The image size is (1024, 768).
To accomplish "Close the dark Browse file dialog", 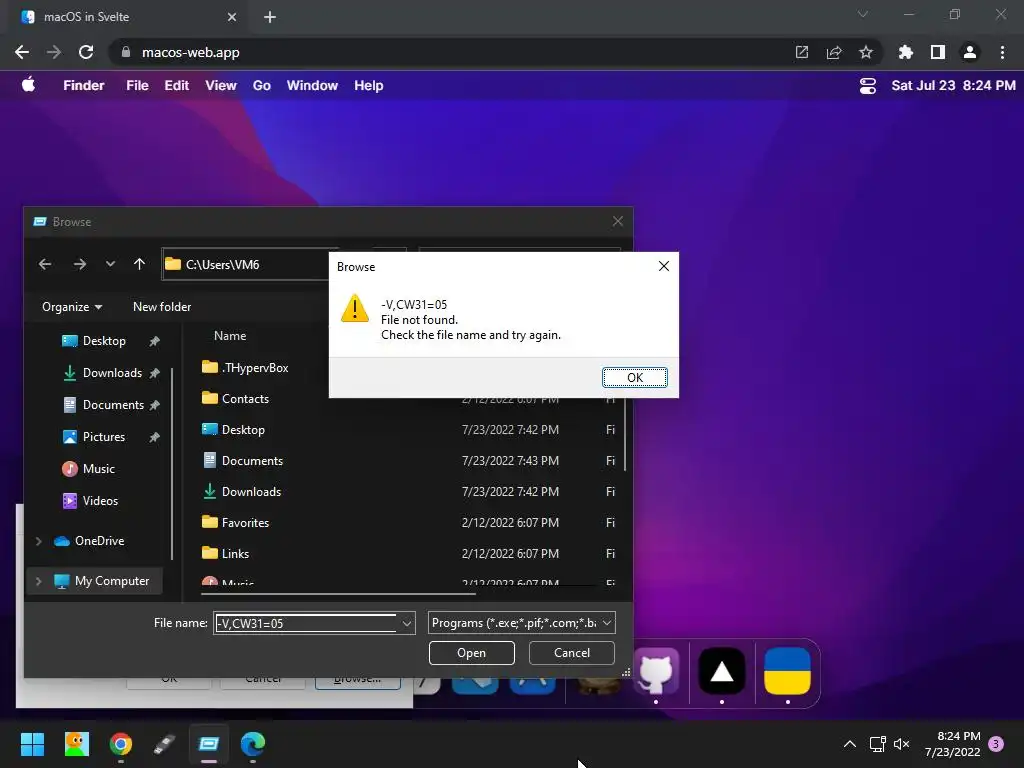I will pos(618,221).
